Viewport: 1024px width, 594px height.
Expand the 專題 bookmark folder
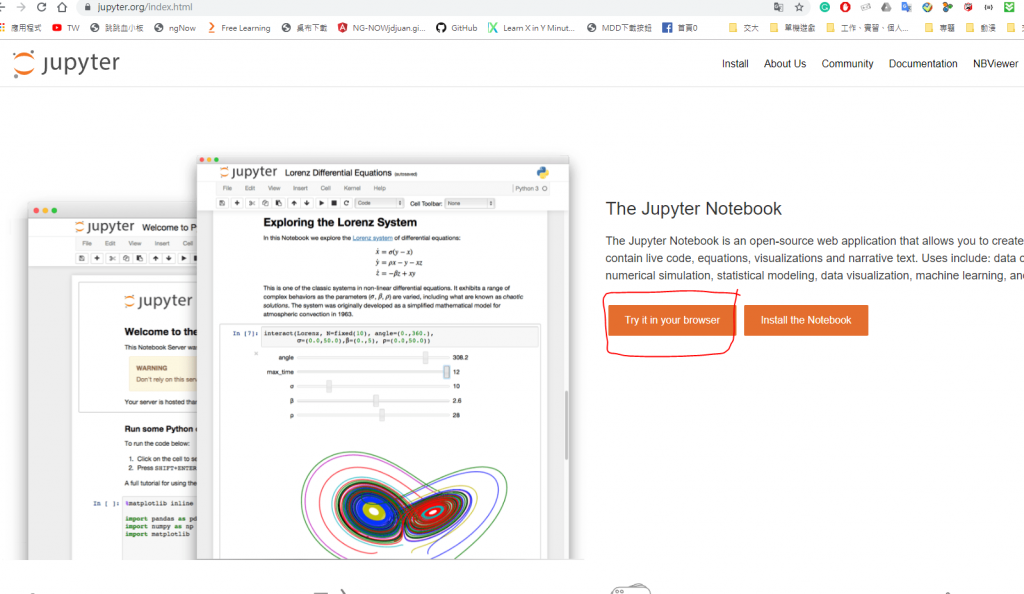(x=940, y=28)
